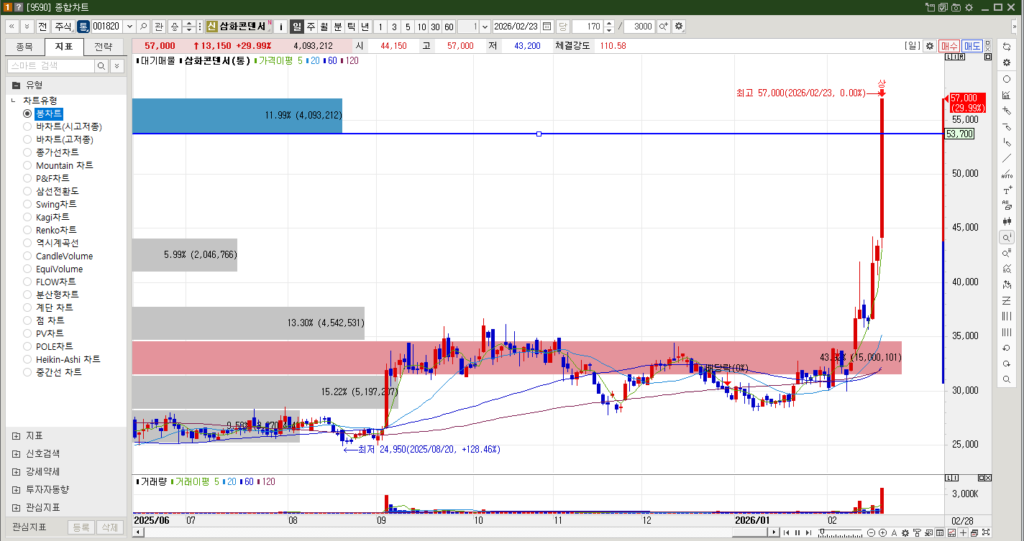Open the stock code dropdown arrow
The width and height of the screenshot is (1024, 541).
point(129,26)
